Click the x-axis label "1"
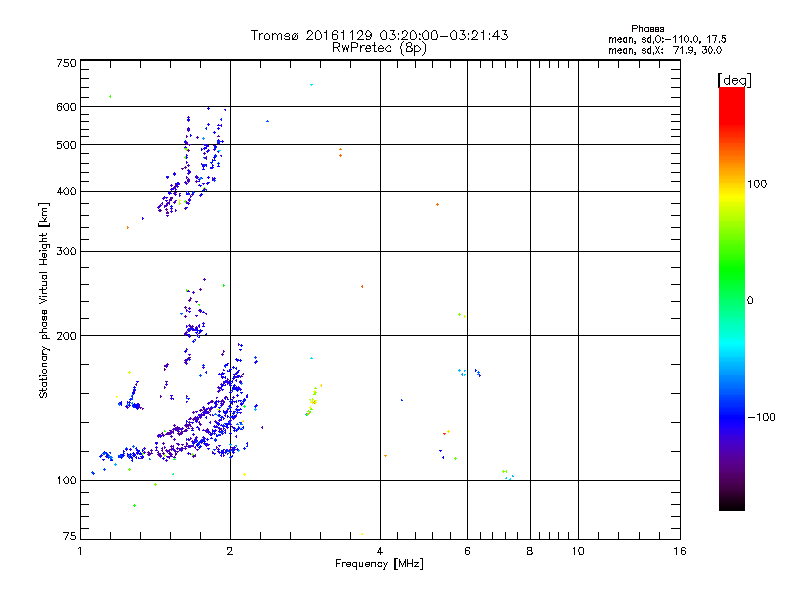 pos(80,551)
